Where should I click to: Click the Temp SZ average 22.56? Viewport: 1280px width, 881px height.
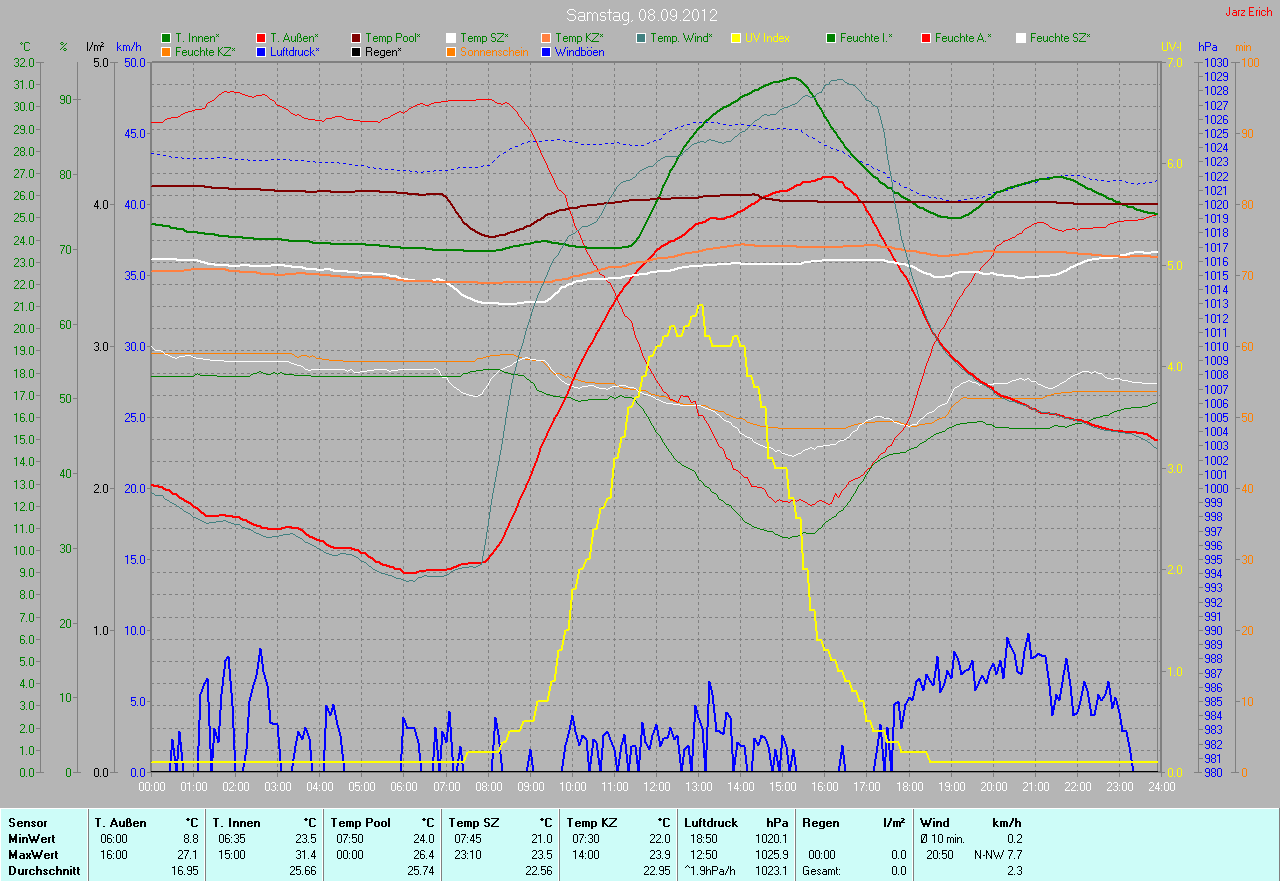538,871
